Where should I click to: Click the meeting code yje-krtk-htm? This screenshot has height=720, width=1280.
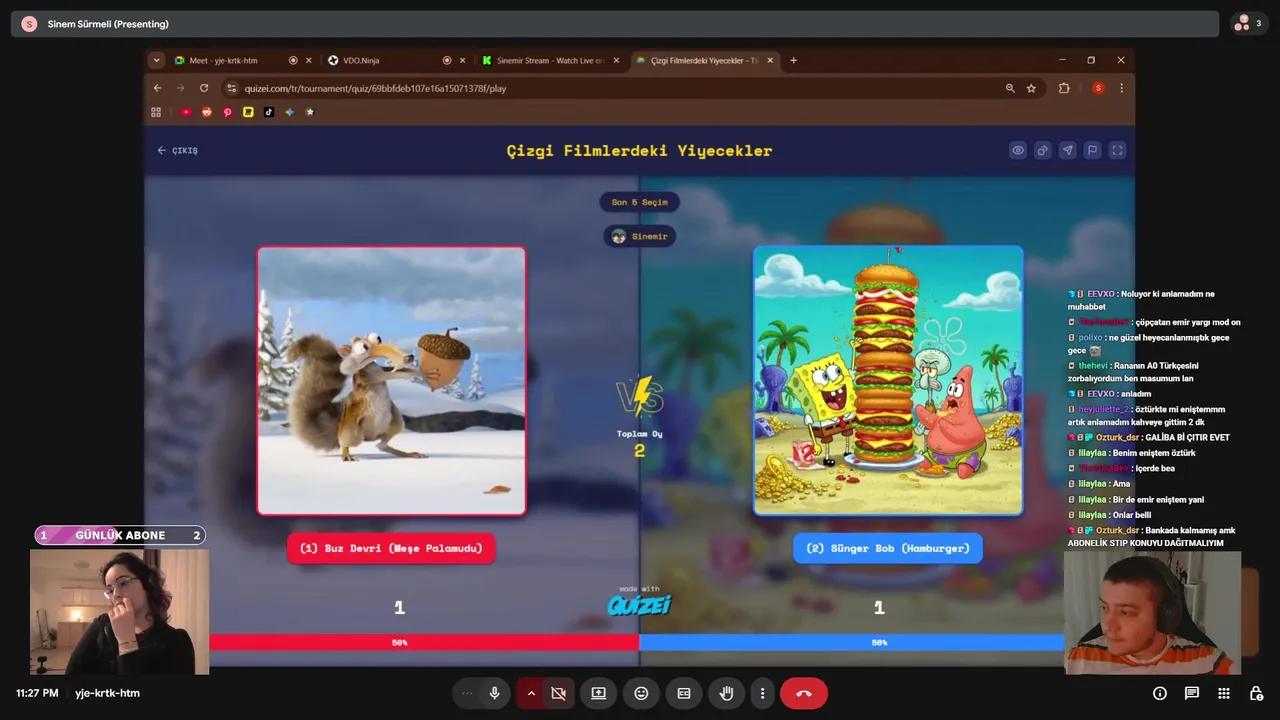107,693
